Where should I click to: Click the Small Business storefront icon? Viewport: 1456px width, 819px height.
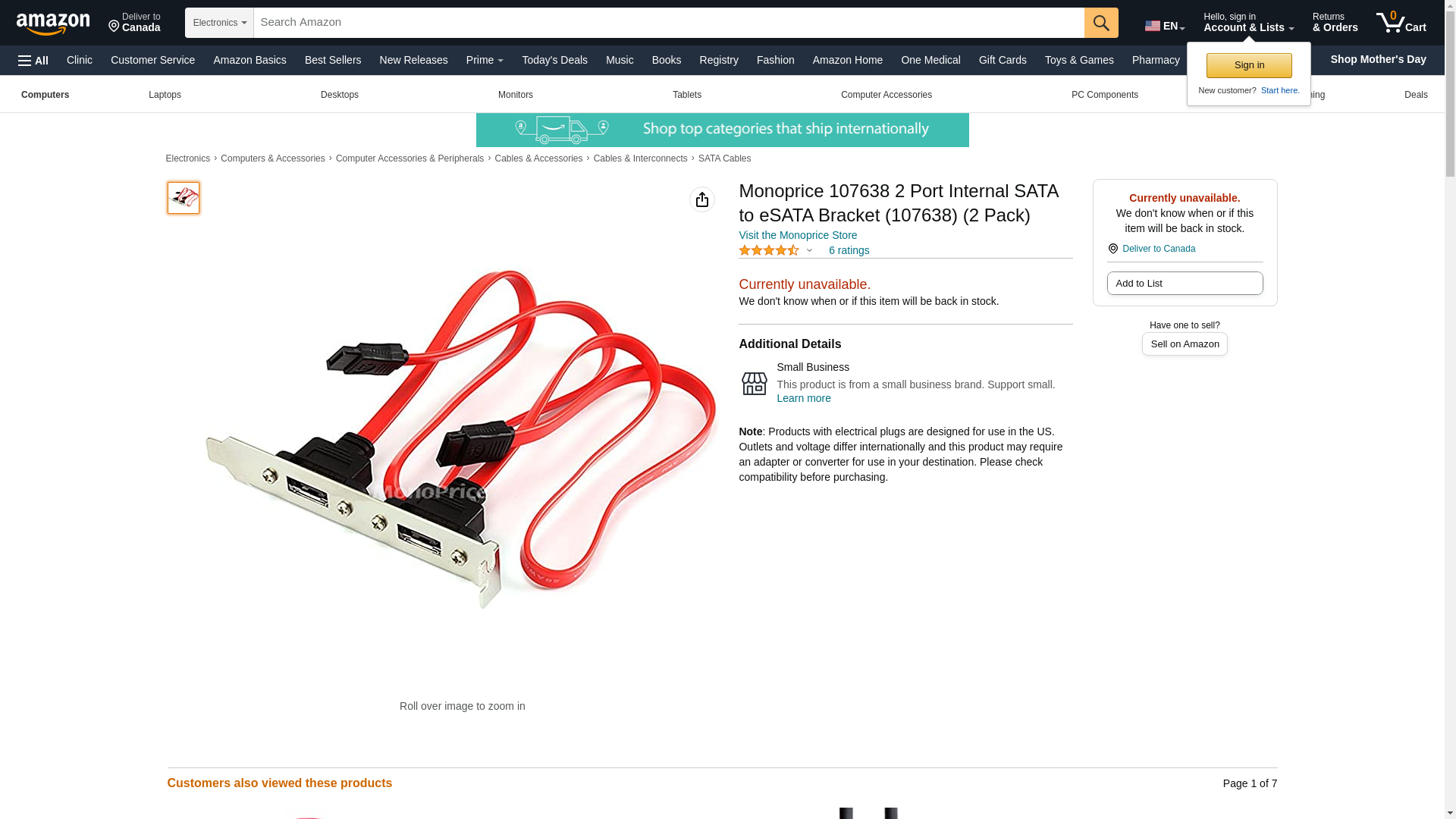pyautogui.click(x=754, y=383)
